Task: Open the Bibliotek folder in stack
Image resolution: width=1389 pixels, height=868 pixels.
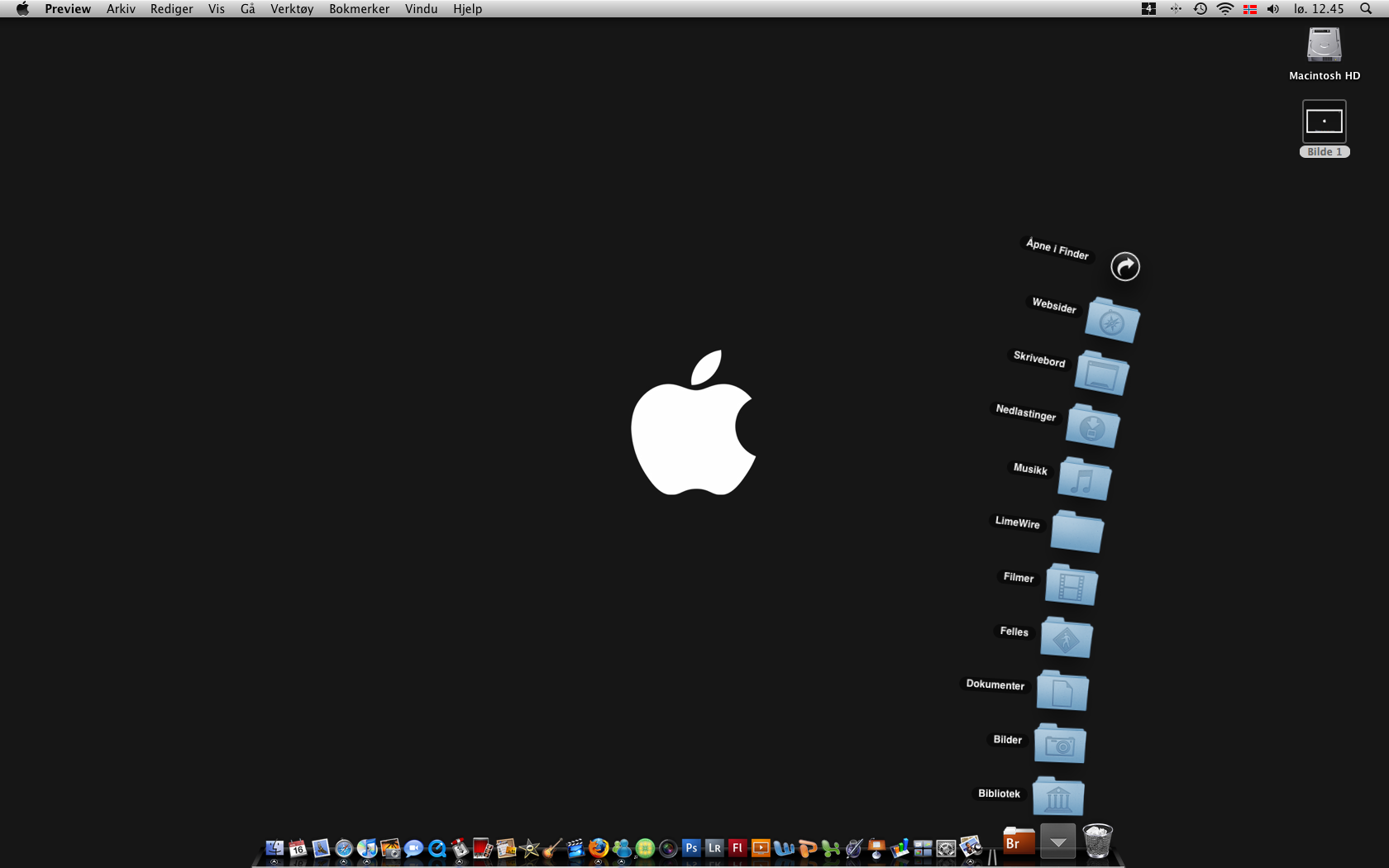Action: [x=1058, y=796]
